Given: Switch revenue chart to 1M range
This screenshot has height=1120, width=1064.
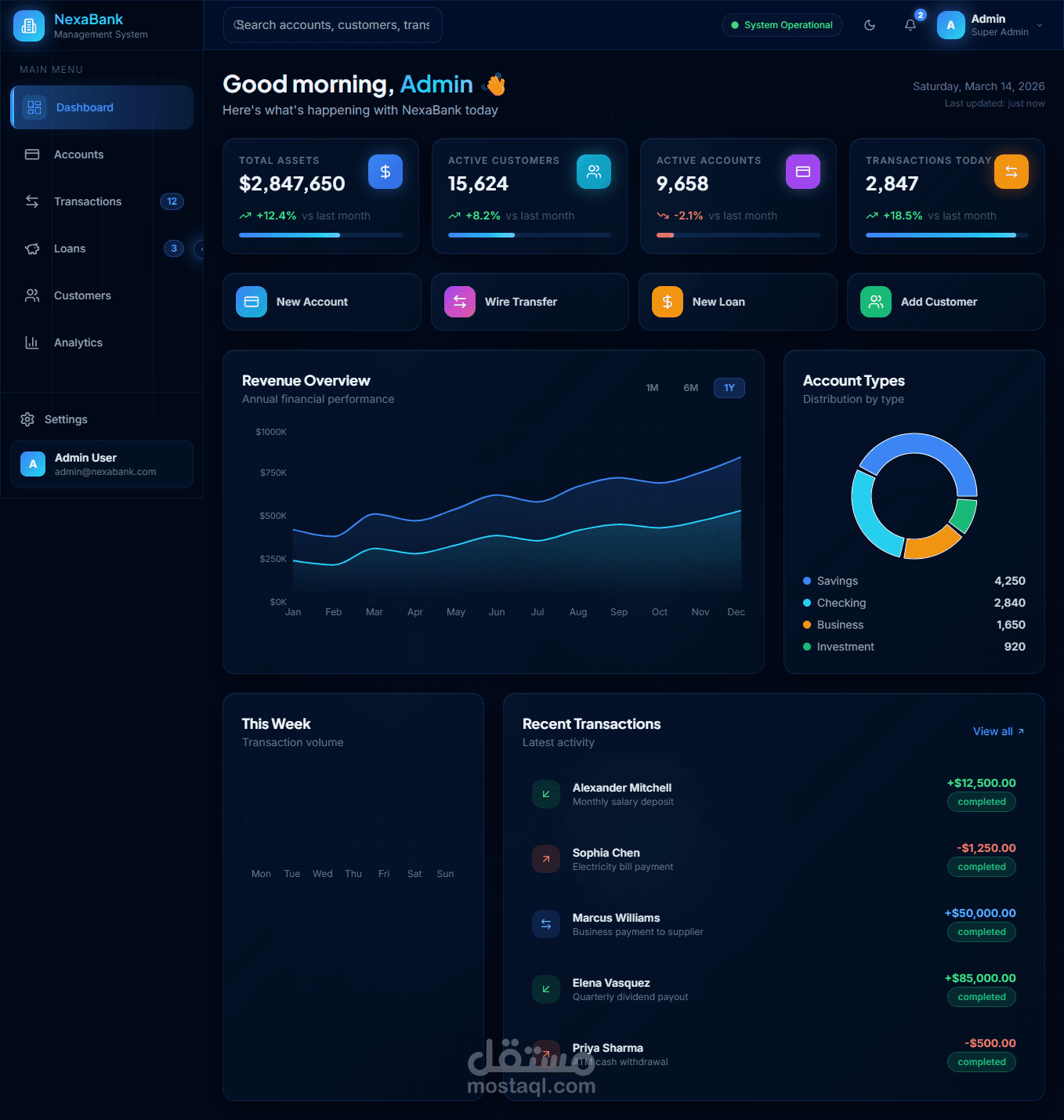Looking at the screenshot, I should coord(652,388).
